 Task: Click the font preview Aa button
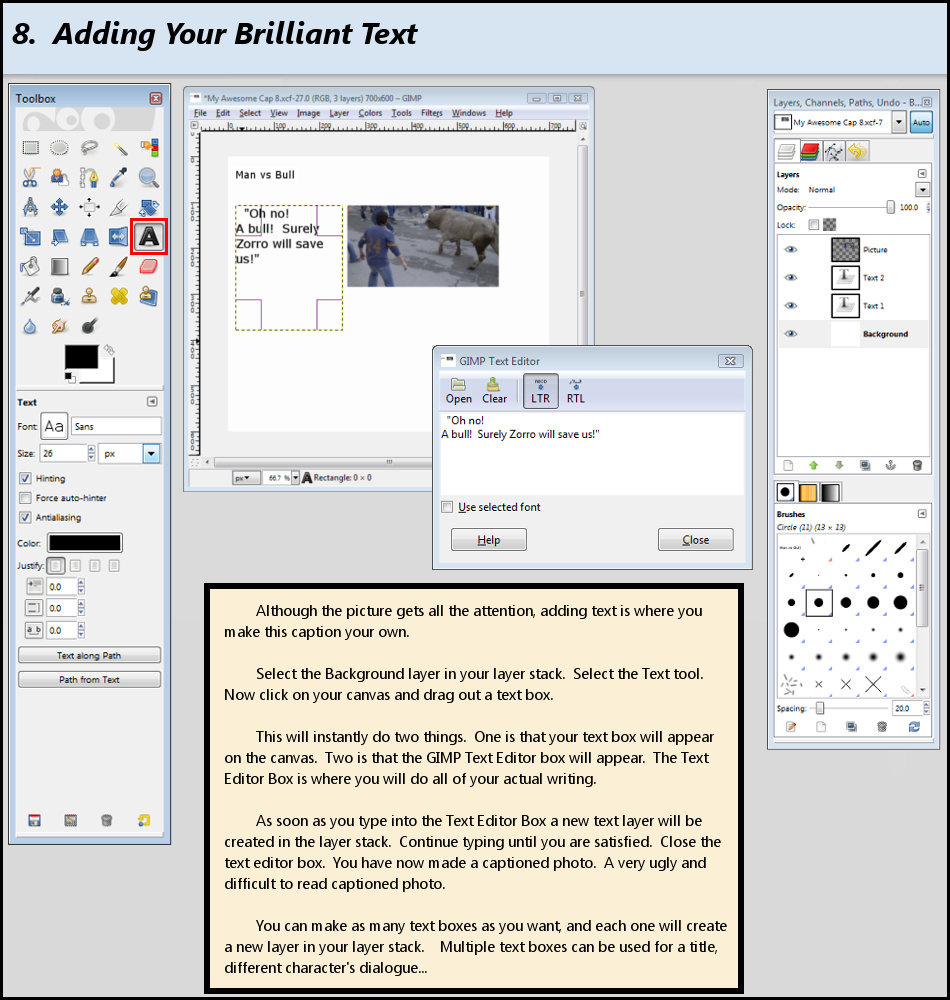point(54,426)
